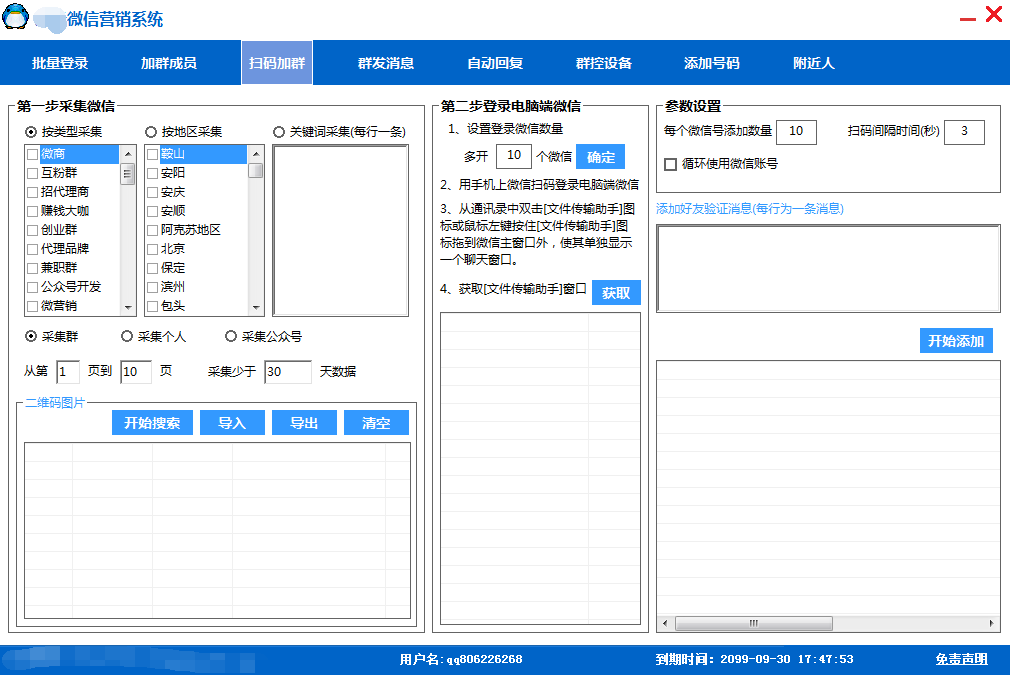Check the 保定 region checkbox
1010x675 pixels.
[153, 269]
